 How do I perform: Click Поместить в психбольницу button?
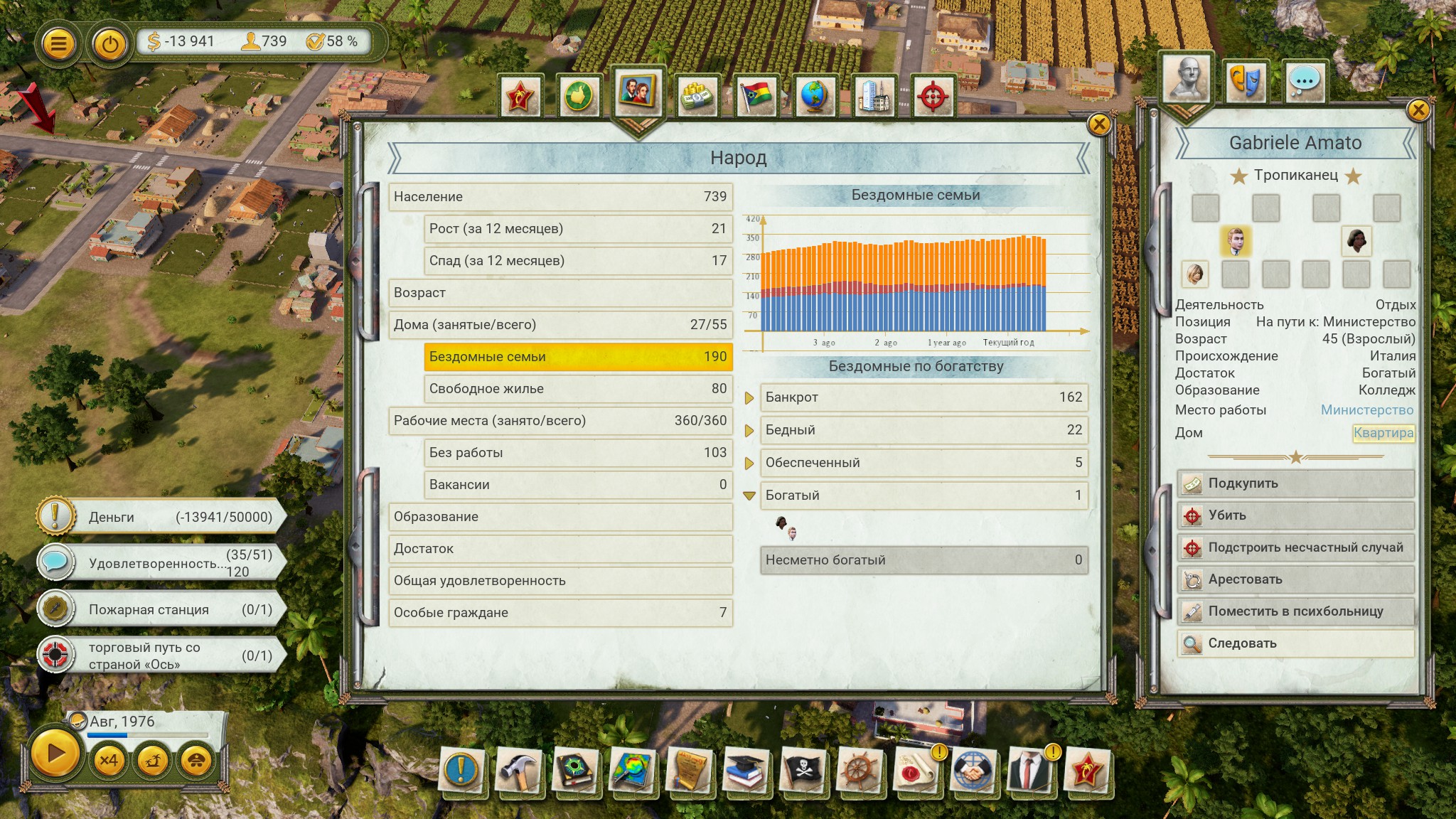(x=1296, y=611)
